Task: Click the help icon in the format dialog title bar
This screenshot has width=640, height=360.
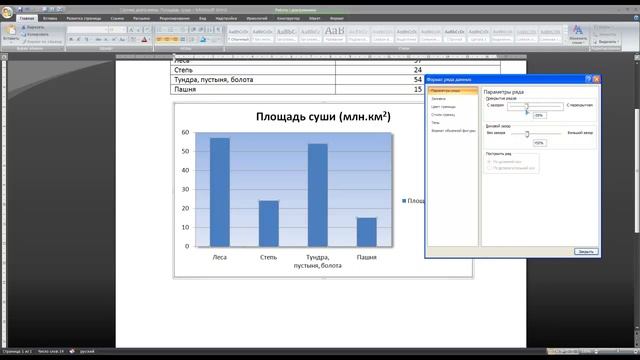Action: click(588, 79)
